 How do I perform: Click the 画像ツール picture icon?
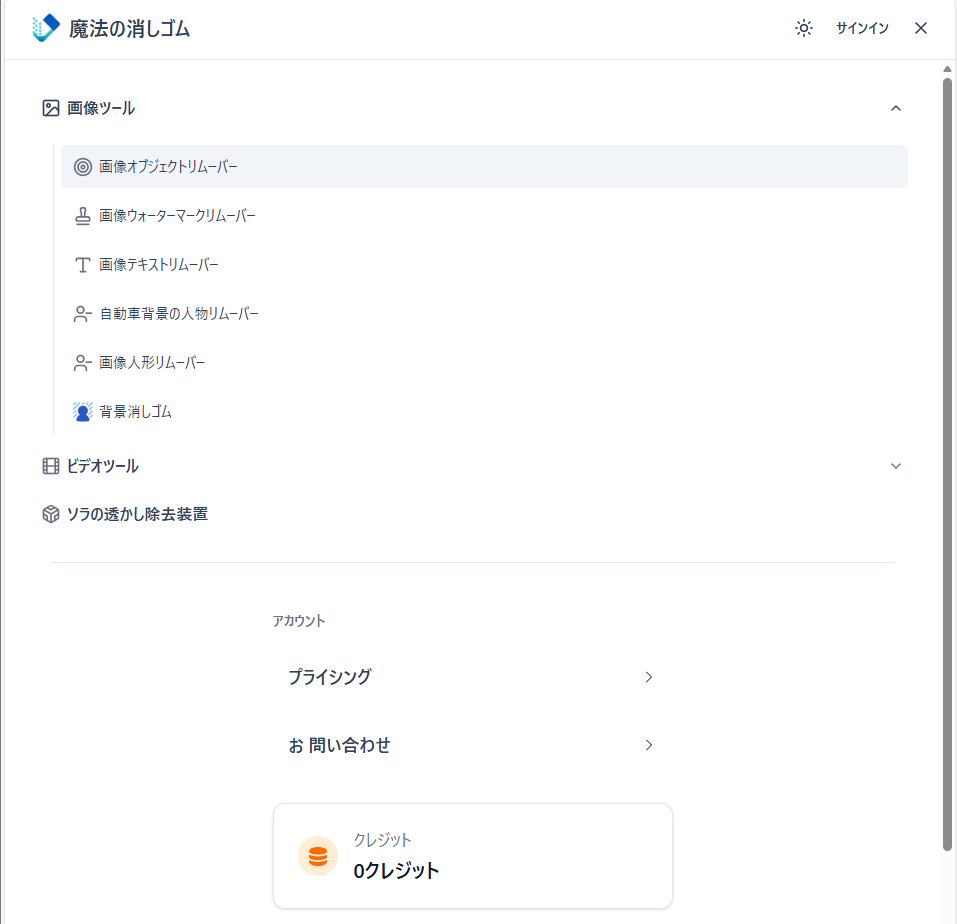51,108
